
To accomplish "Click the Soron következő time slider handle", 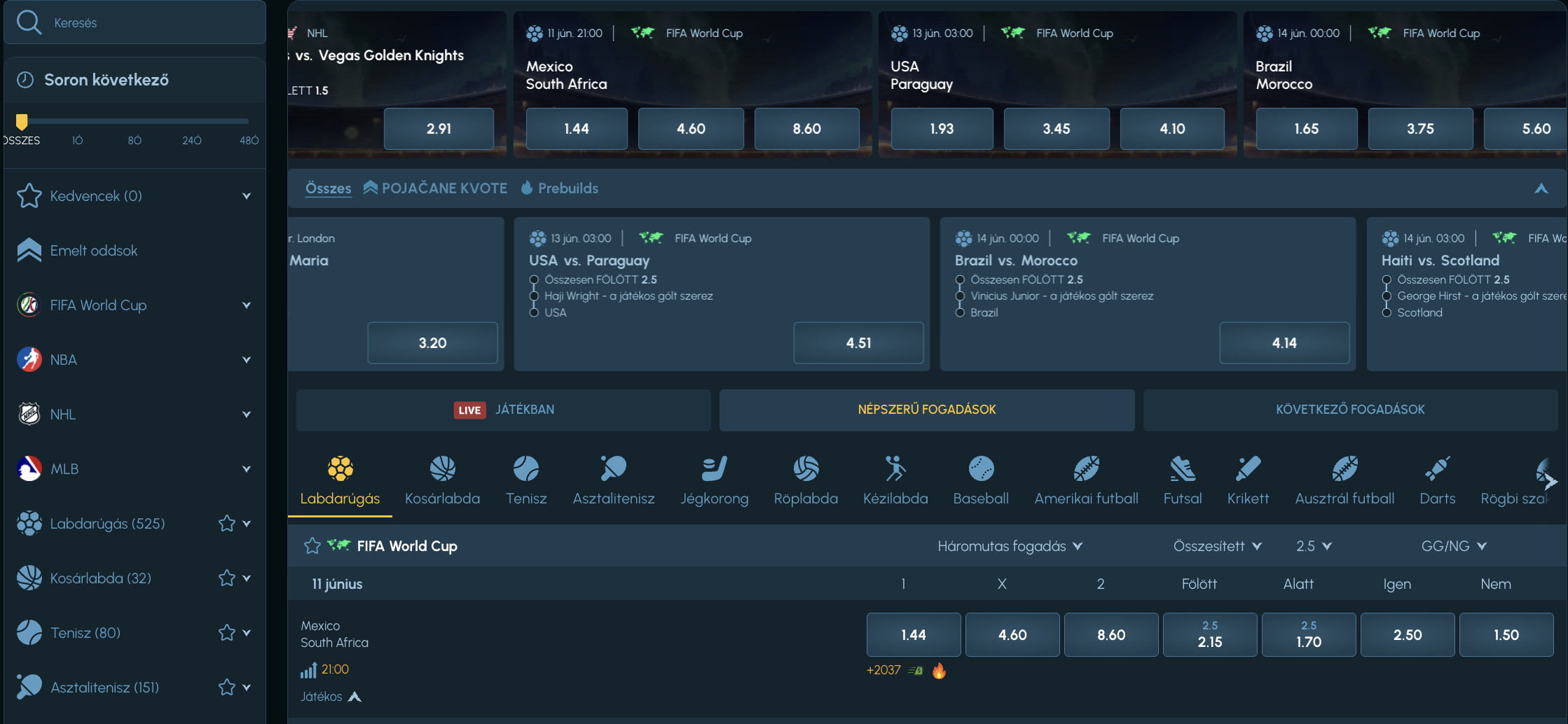I will point(22,122).
